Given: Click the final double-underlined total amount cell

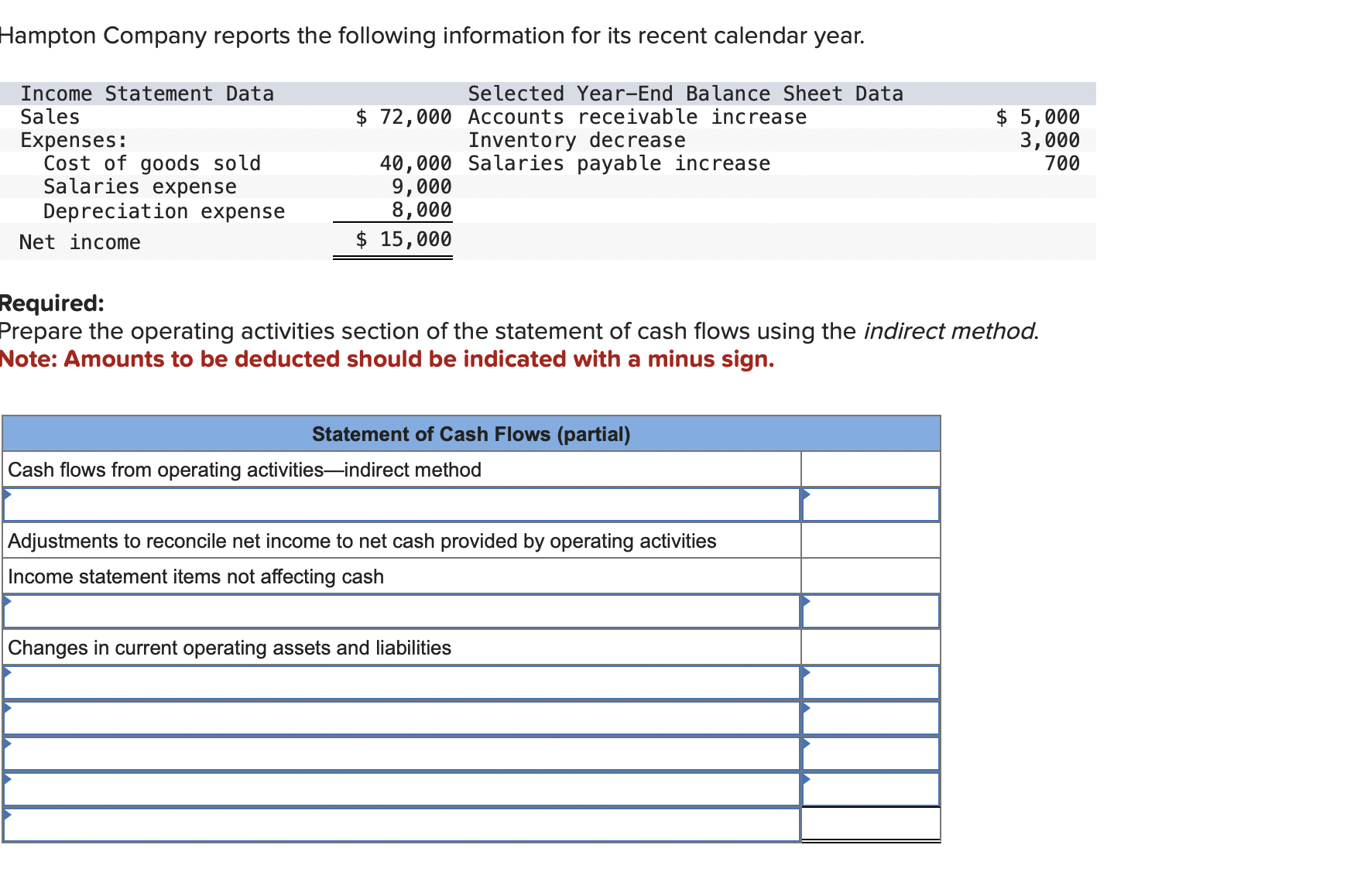Looking at the screenshot, I should pyautogui.click(x=871, y=823).
